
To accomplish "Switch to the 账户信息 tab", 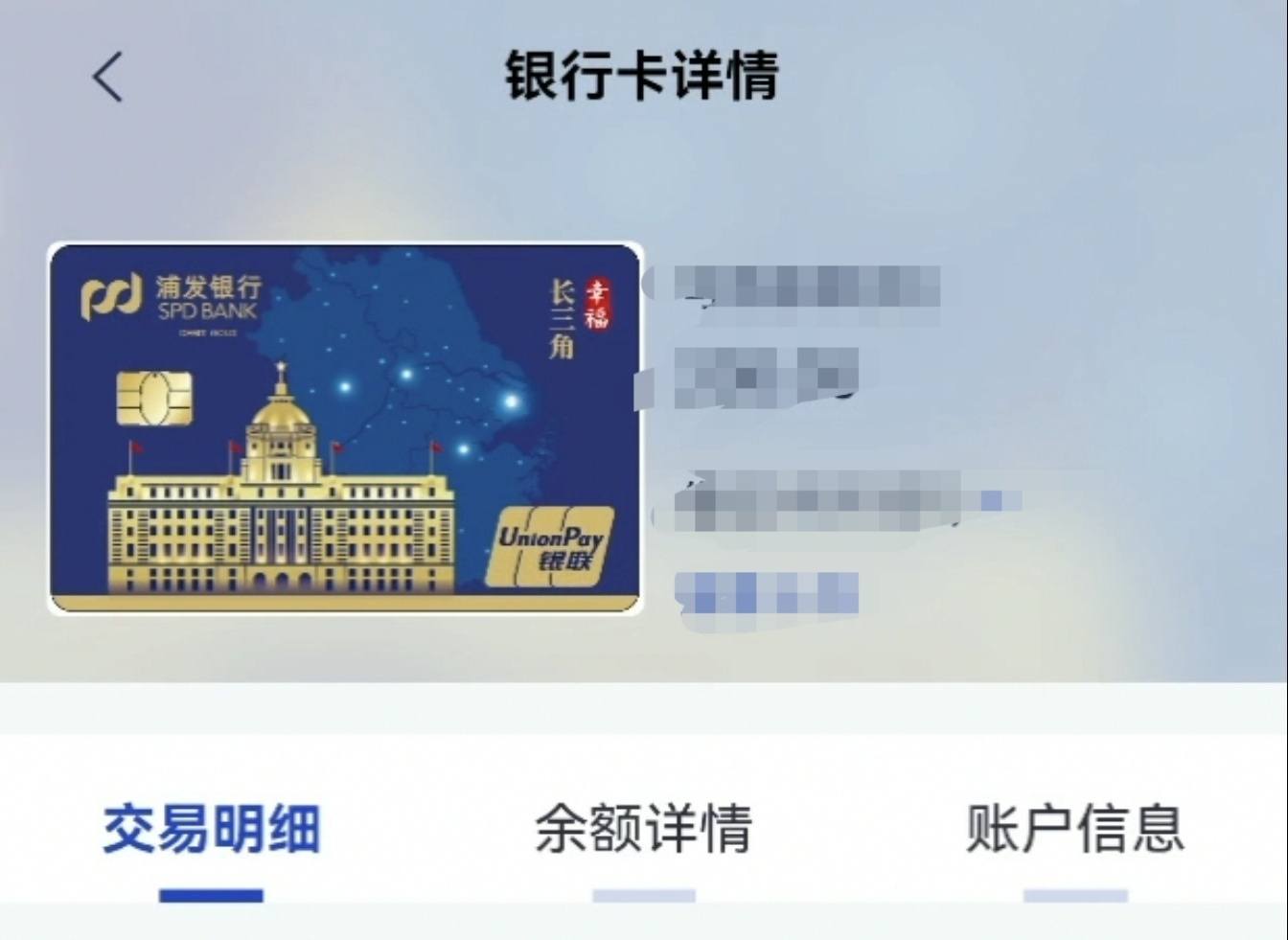I will [x=1075, y=829].
